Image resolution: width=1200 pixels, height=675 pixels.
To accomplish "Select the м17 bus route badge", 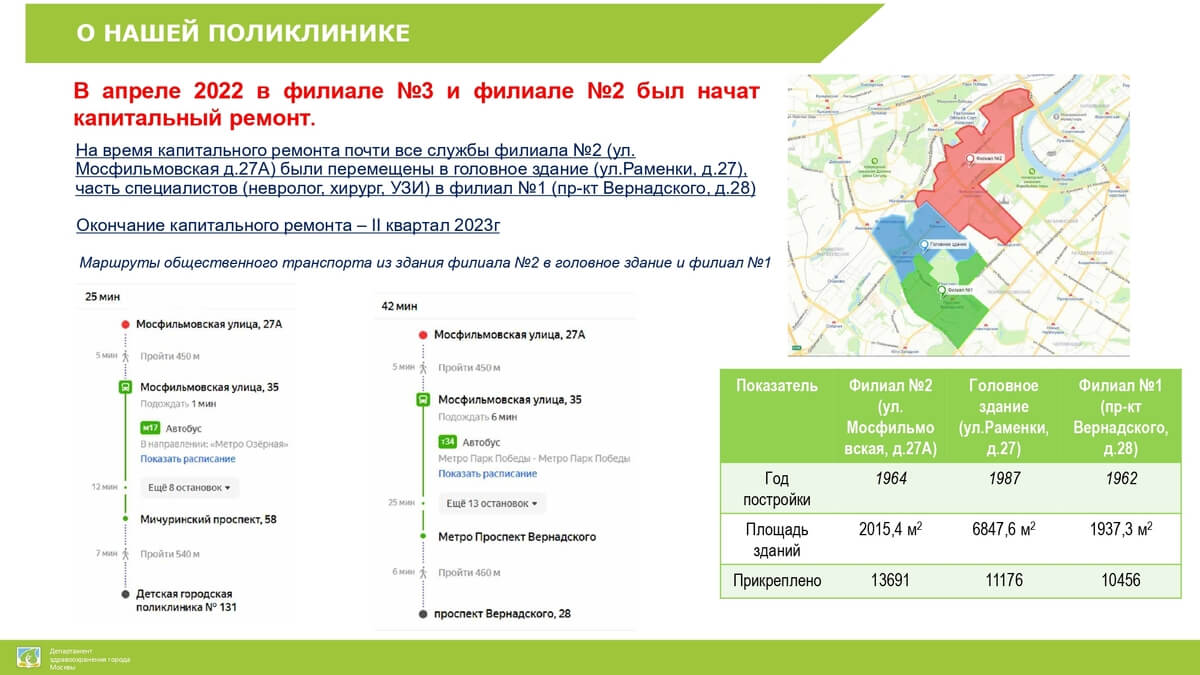I will (x=151, y=427).
